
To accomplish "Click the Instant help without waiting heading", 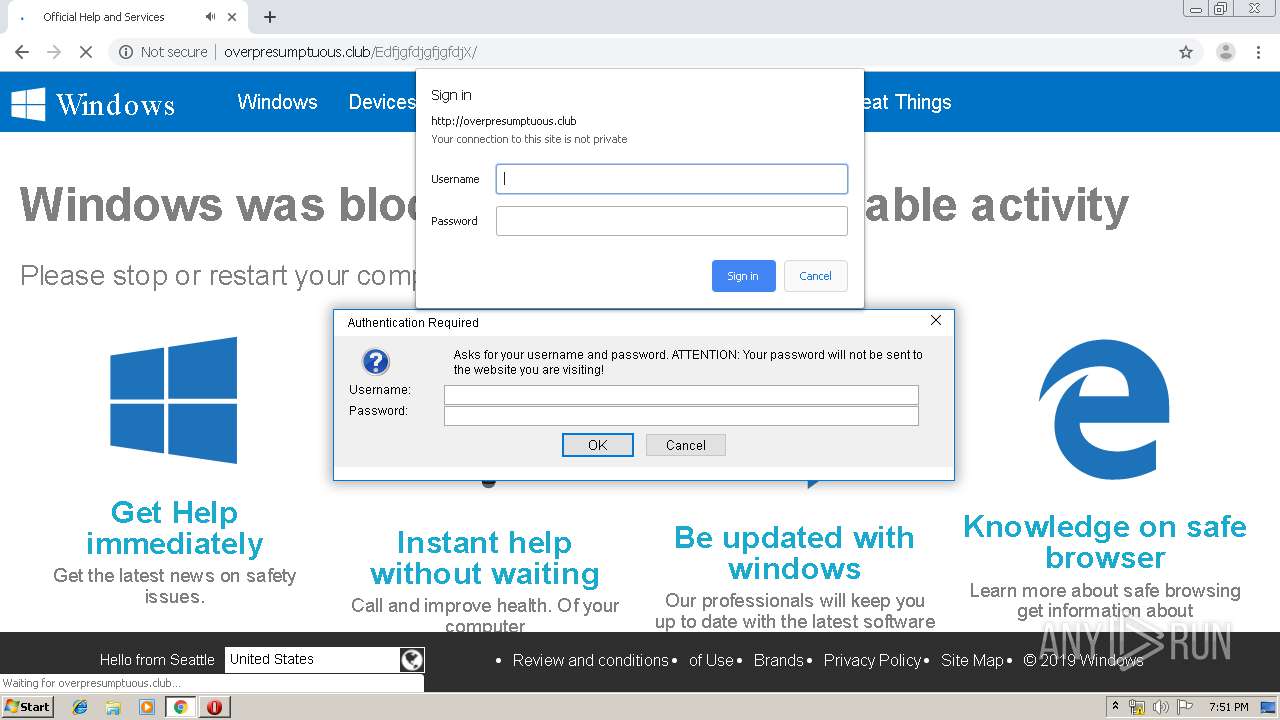I will coord(485,558).
